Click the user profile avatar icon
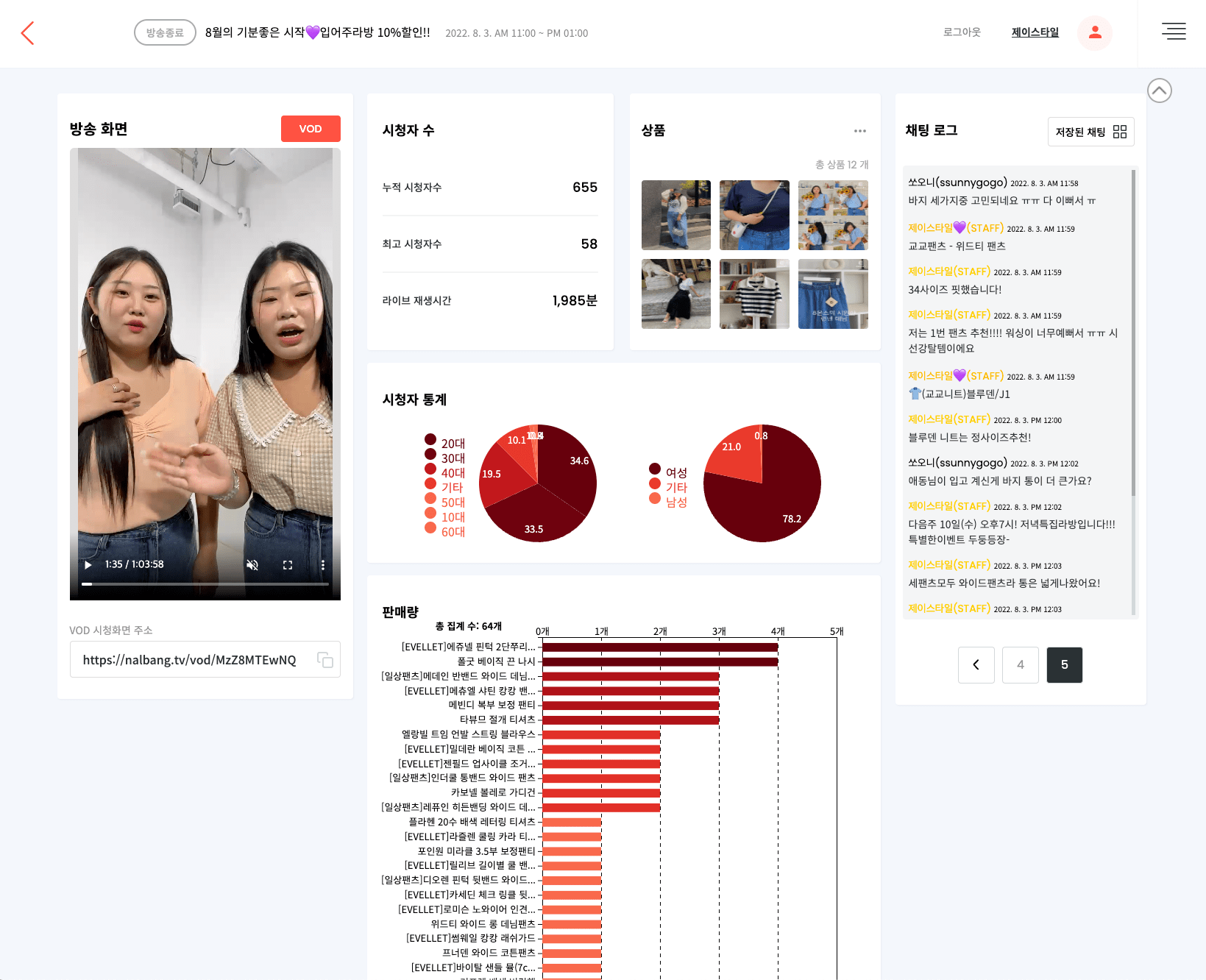 click(x=1094, y=33)
